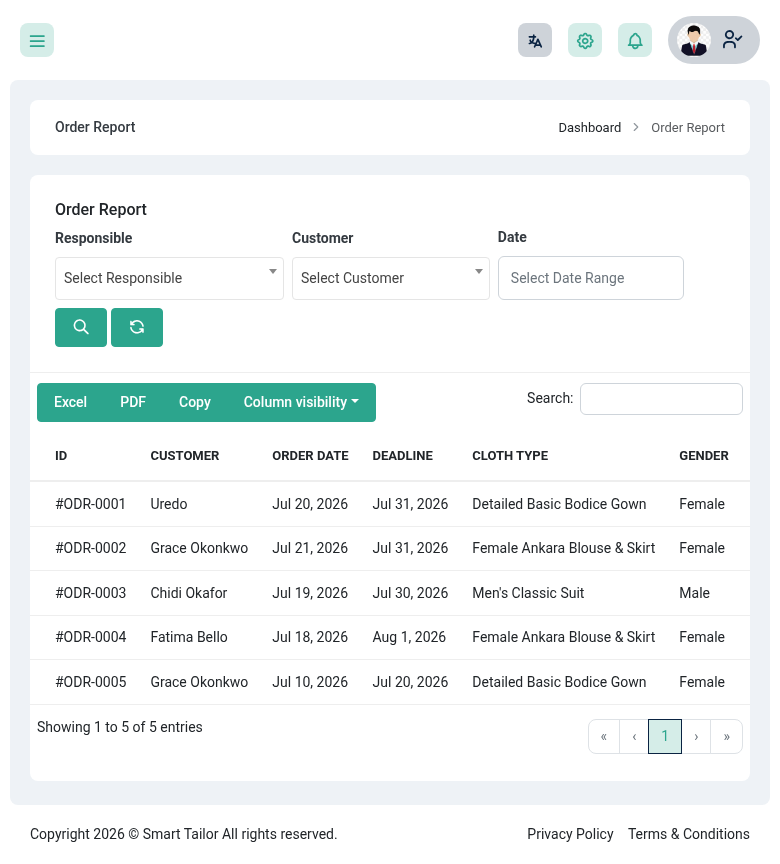780x864 pixels.
Task: Click customer name Uredo
Action: (169, 504)
